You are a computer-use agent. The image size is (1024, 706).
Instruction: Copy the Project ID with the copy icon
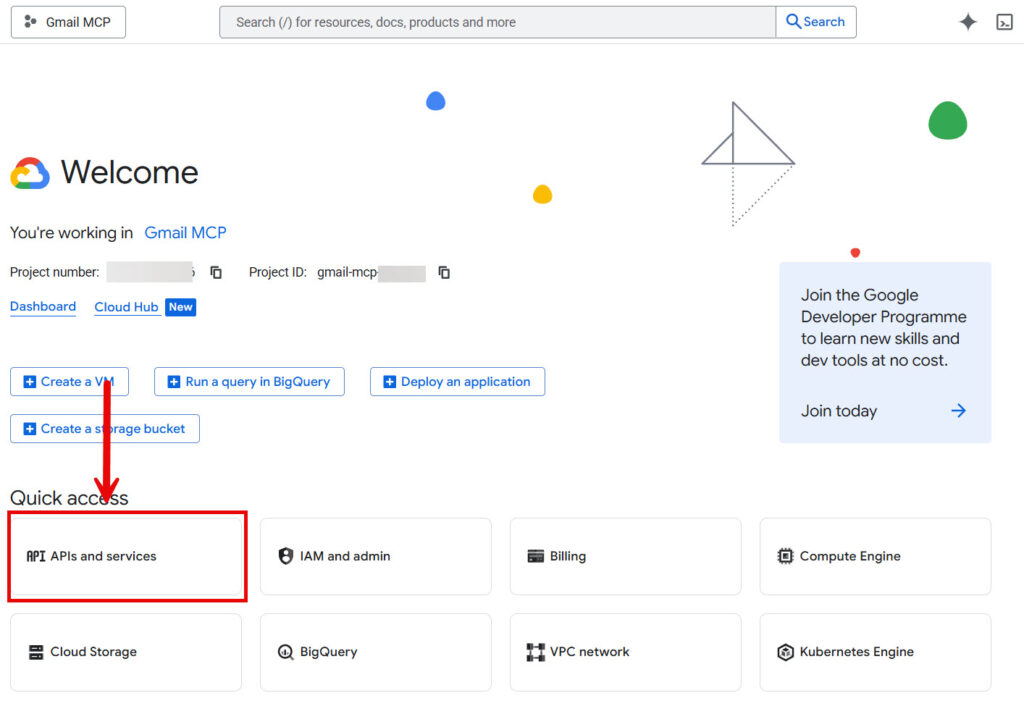pos(443,272)
